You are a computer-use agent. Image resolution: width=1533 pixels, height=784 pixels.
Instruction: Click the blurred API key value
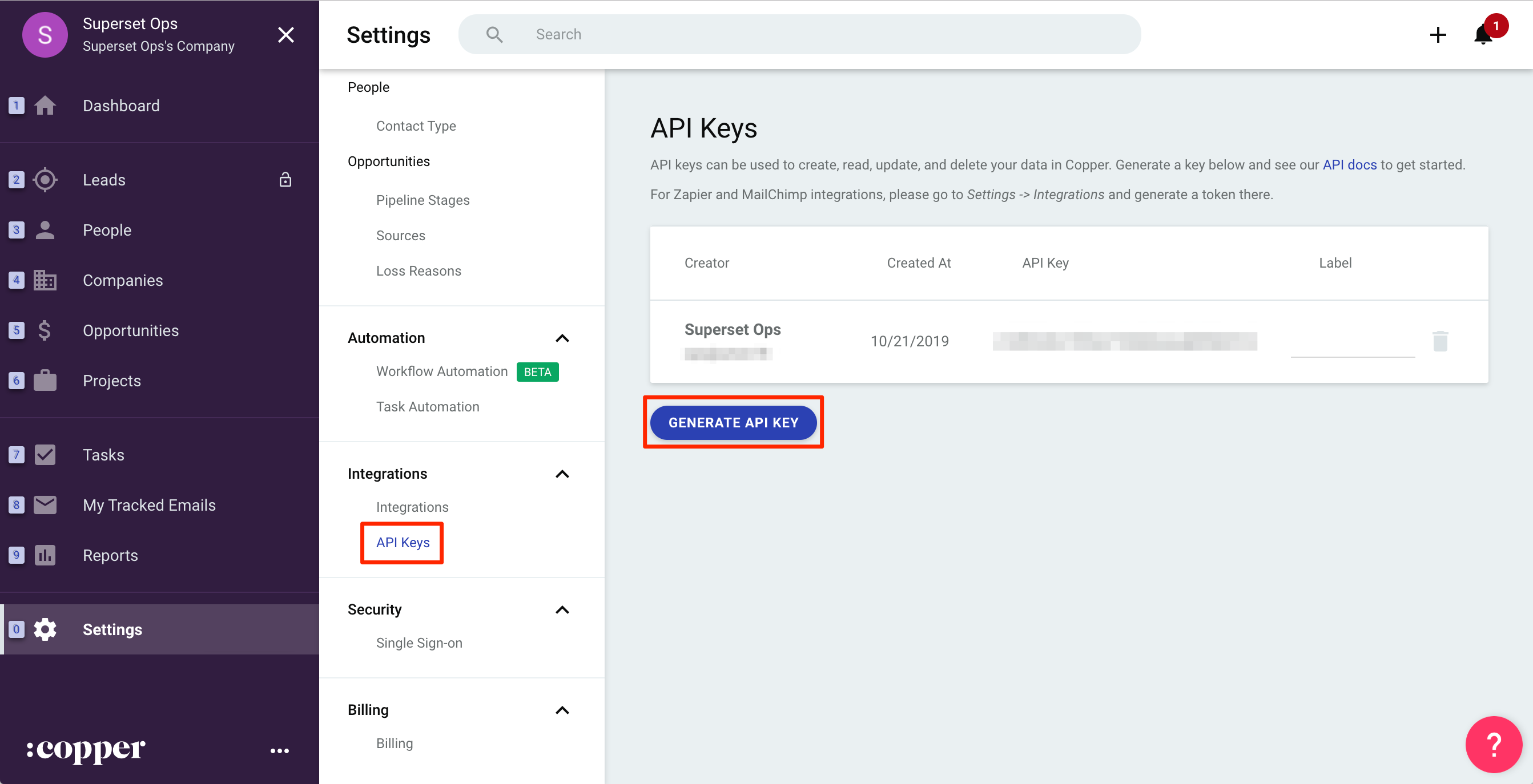point(1124,341)
